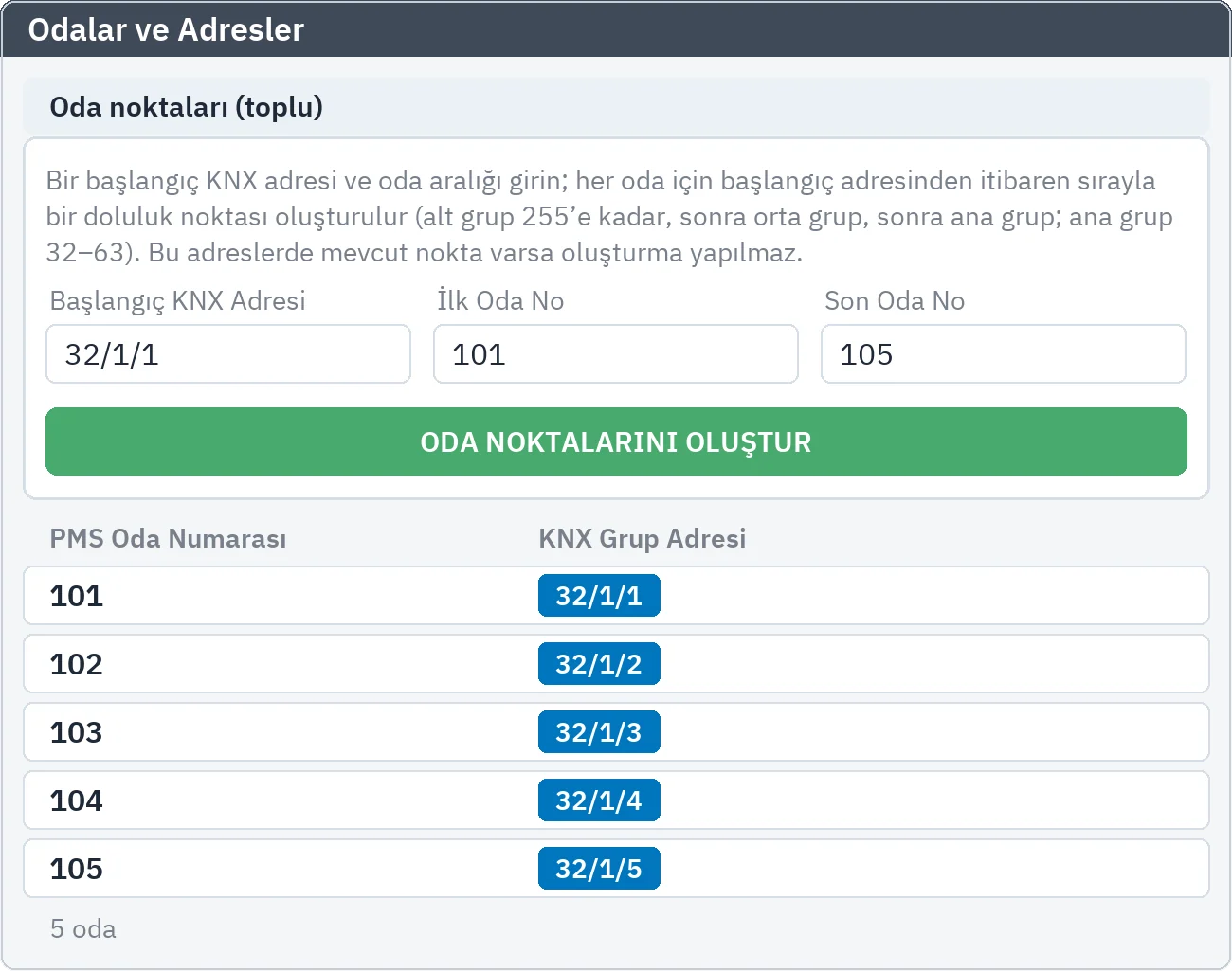Viewport: 1232px width, 971px height.
Task: Click ODA NOKTALARINI OLUŞTUR button
Action: tap(616, 441)
